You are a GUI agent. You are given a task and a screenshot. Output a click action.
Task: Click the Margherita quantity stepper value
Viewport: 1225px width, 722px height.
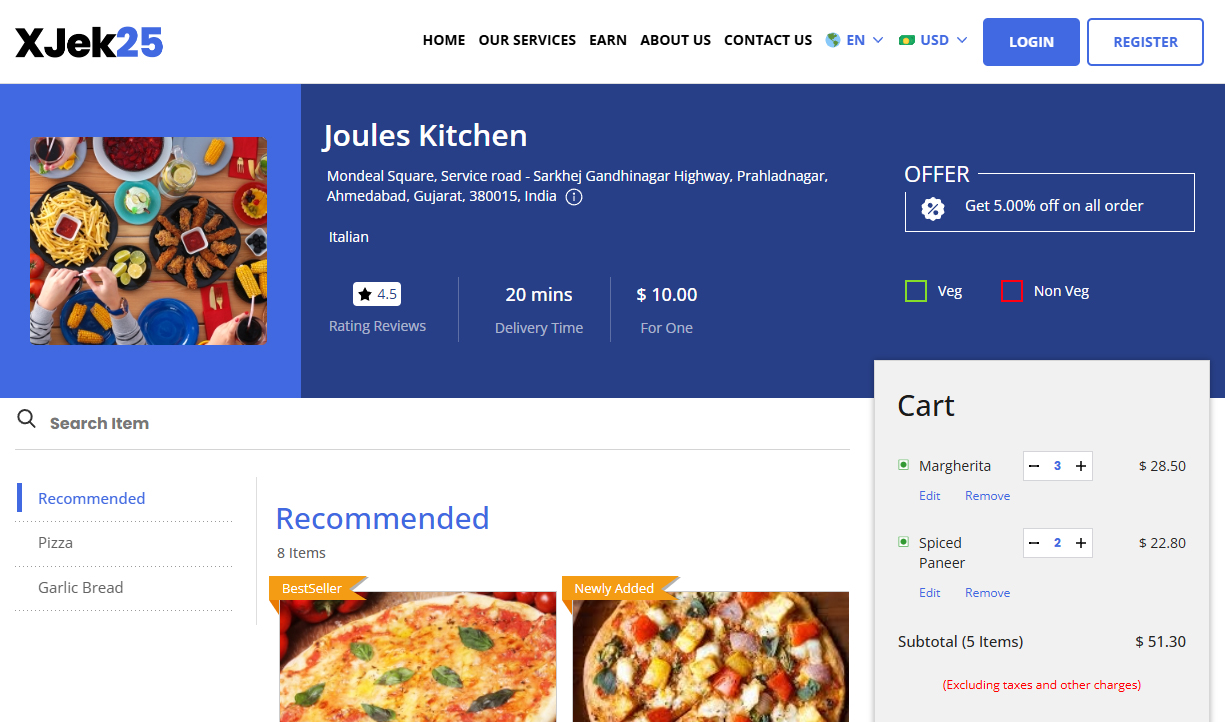(1057, 465)
